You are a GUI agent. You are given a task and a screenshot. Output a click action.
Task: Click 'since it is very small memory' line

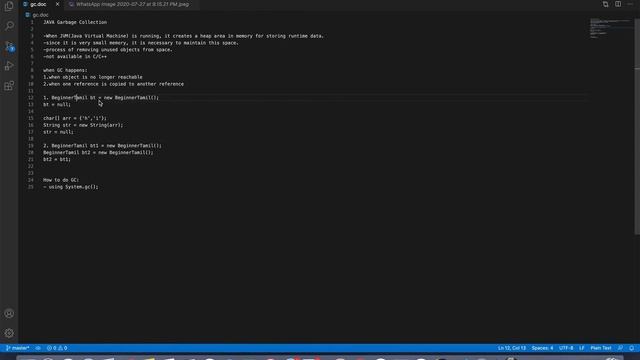click(141, 43)
